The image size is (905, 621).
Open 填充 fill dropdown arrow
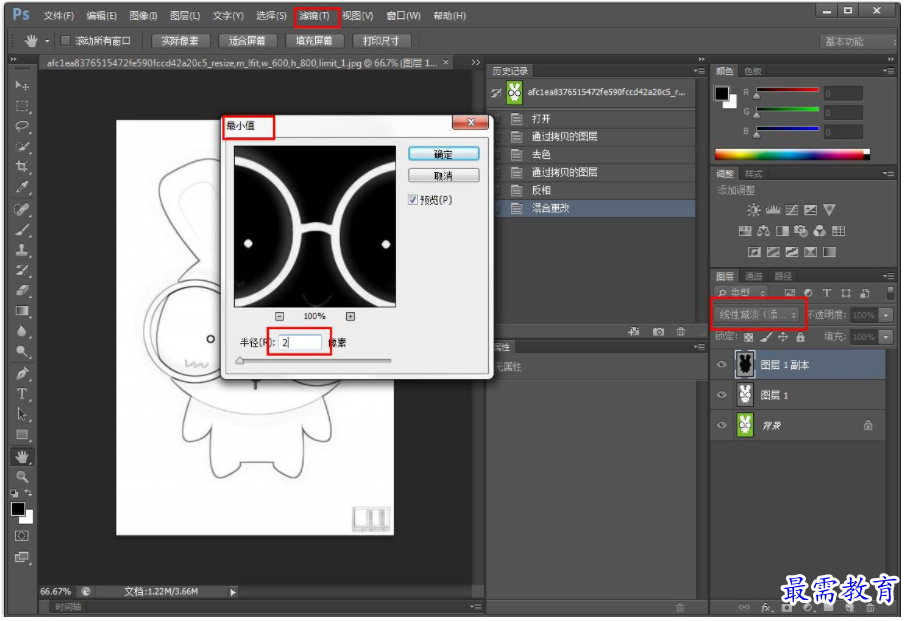(x=885, y=337)
